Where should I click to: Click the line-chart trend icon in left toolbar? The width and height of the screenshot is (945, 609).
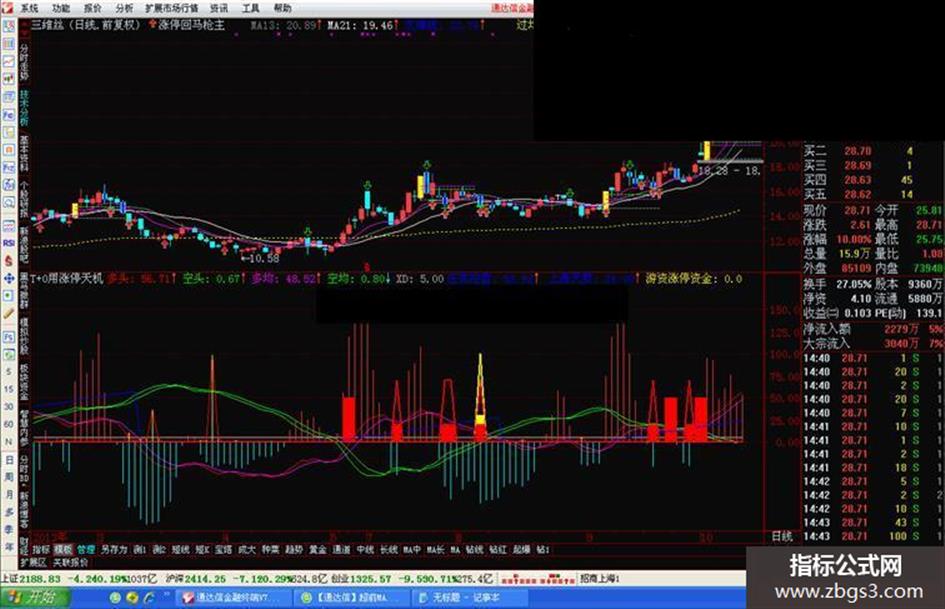(8, 61)
